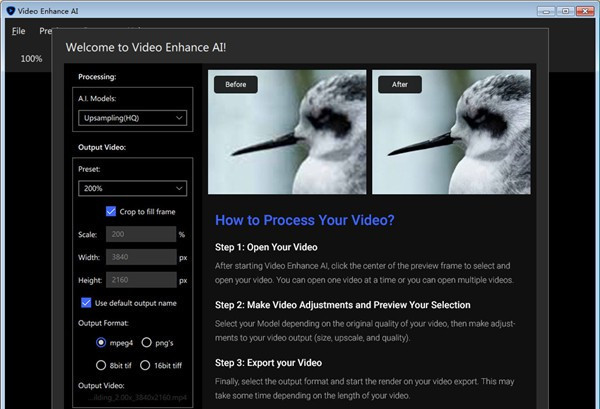Click the Before label badge
This screenshot has width=600, height=409.
[x=236, y=85]
